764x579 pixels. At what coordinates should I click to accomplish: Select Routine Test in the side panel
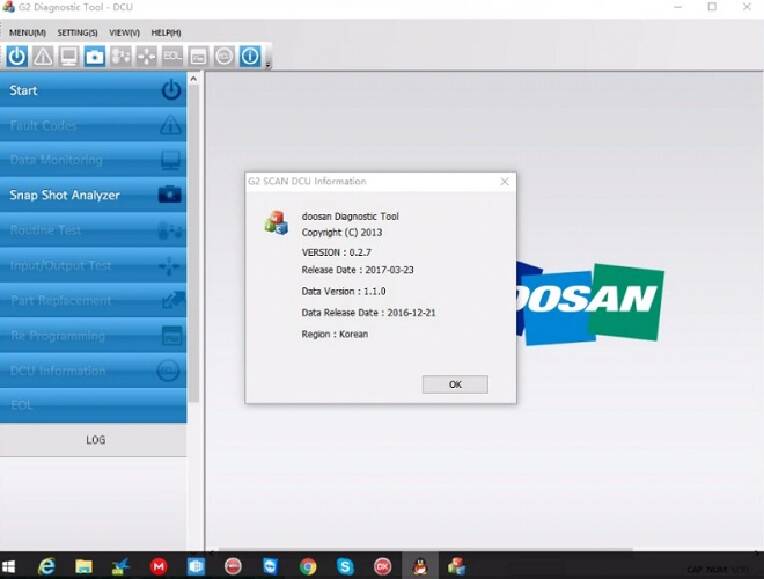93,230
